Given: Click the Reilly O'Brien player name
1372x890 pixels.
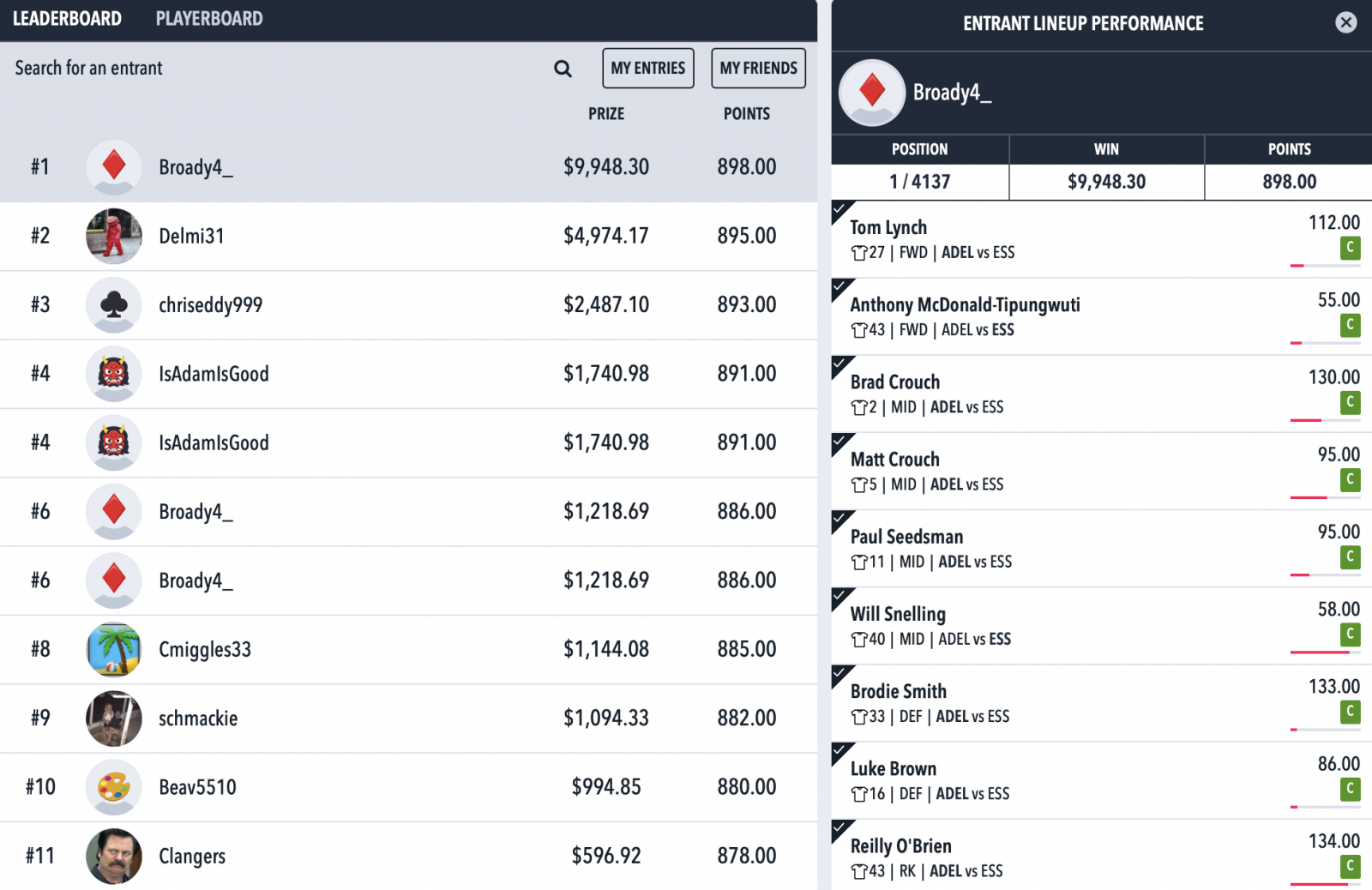Looking at the screenshot, I should (901, 846).
